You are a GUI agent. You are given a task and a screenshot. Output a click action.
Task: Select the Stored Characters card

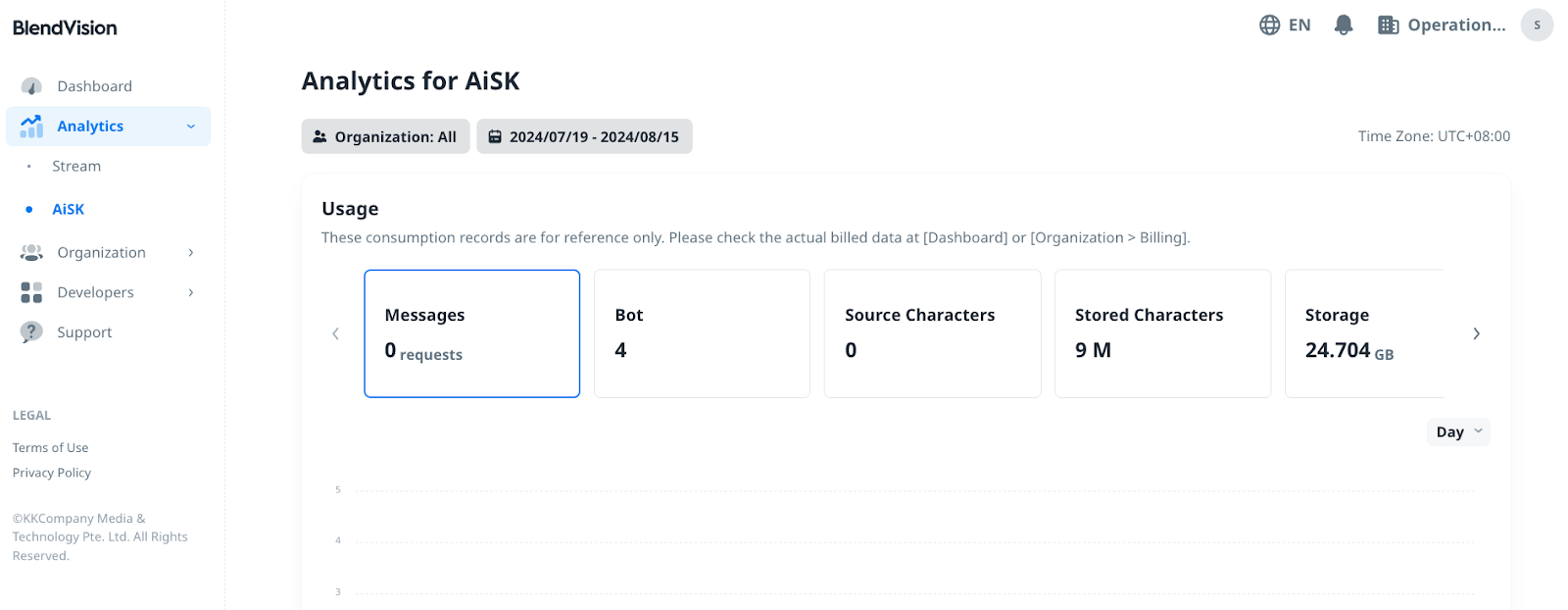pyautogui.click(x=1162, y=333)
